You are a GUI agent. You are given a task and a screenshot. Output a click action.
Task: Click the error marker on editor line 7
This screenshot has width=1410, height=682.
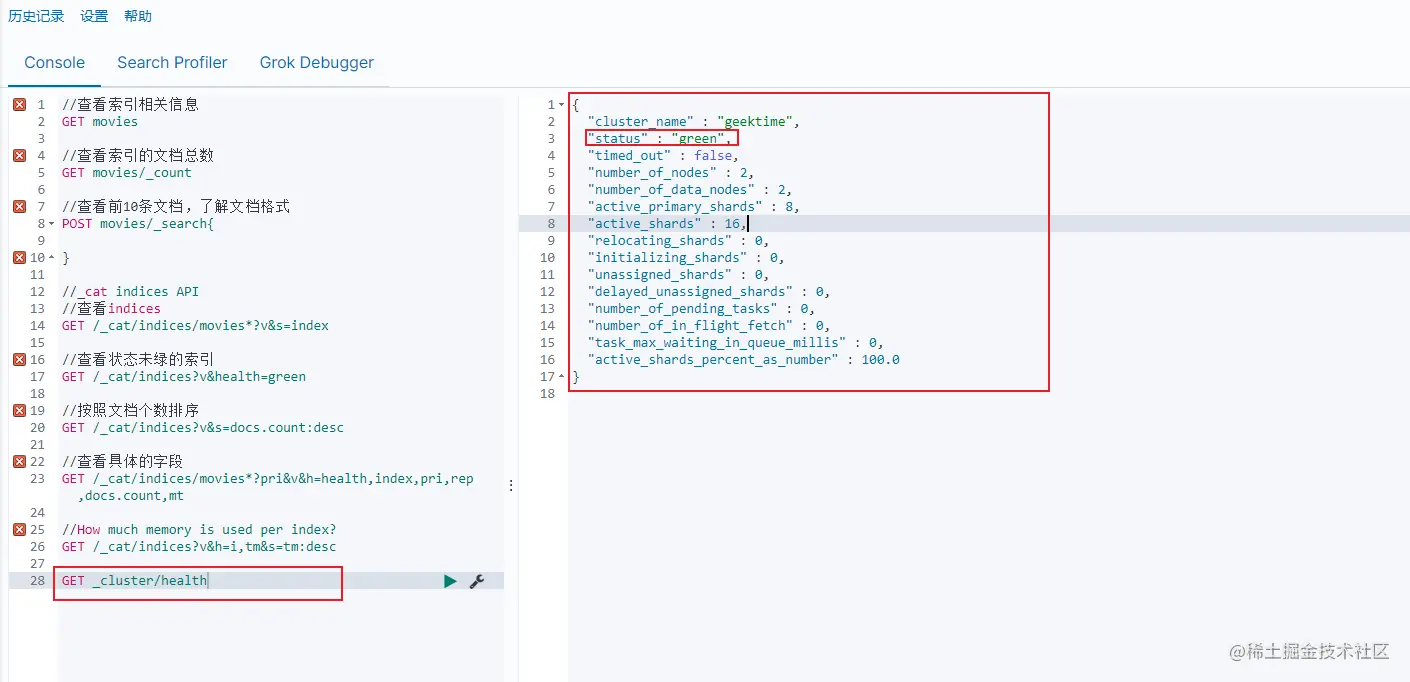(x=19, y=207)
